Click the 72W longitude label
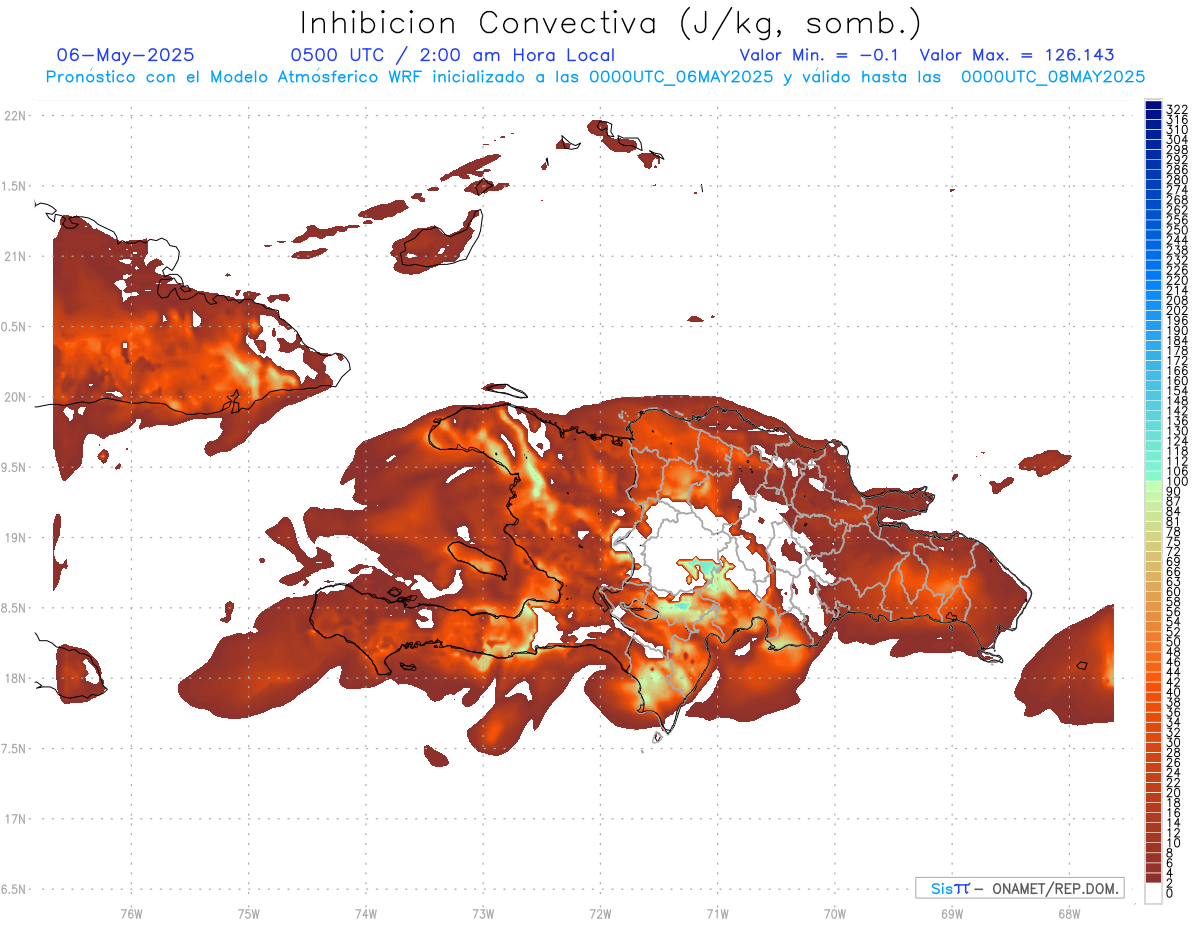The height and width of the screenshot is (927, 1200). tap(600, 913)
